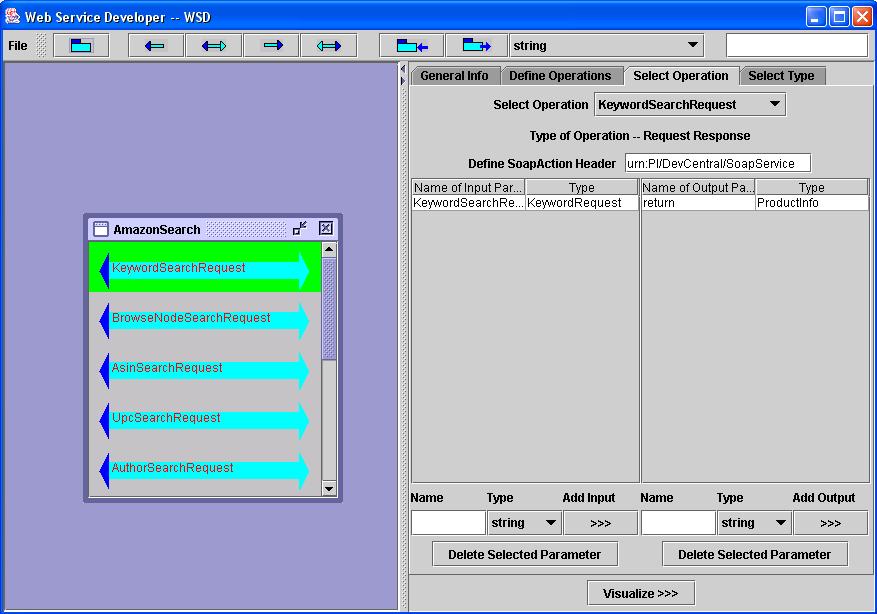Click the Add Output >>> button
877x614 pixels.
coord(831,523)
